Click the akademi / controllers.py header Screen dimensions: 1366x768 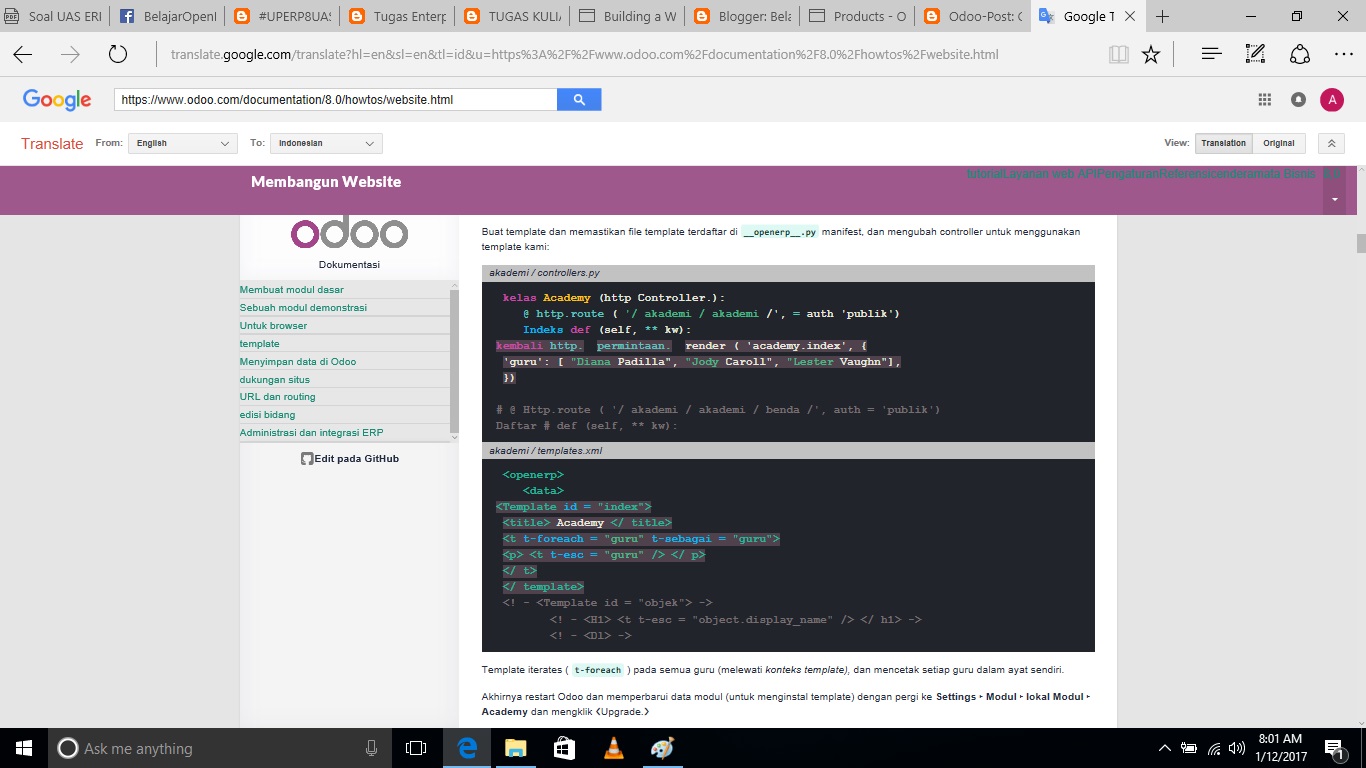click(x=788, y=273)
